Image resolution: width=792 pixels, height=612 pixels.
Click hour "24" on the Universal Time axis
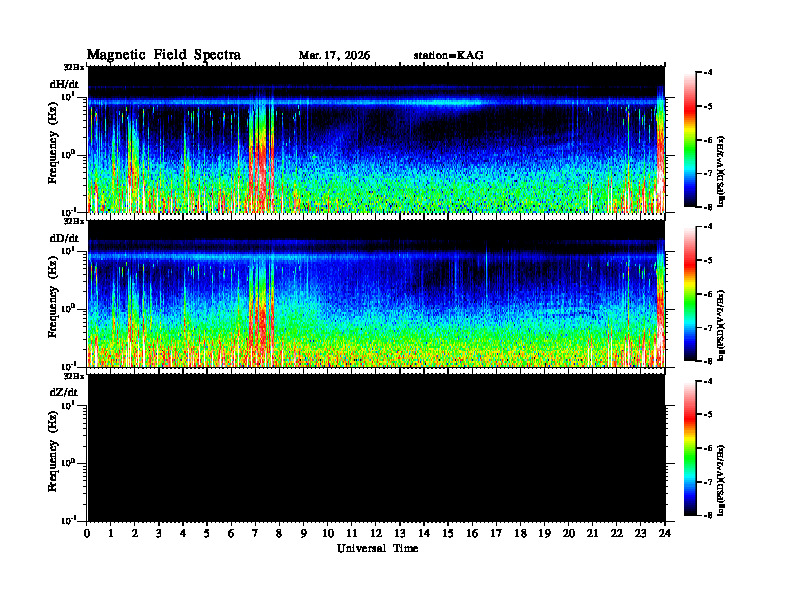[665, 534]
